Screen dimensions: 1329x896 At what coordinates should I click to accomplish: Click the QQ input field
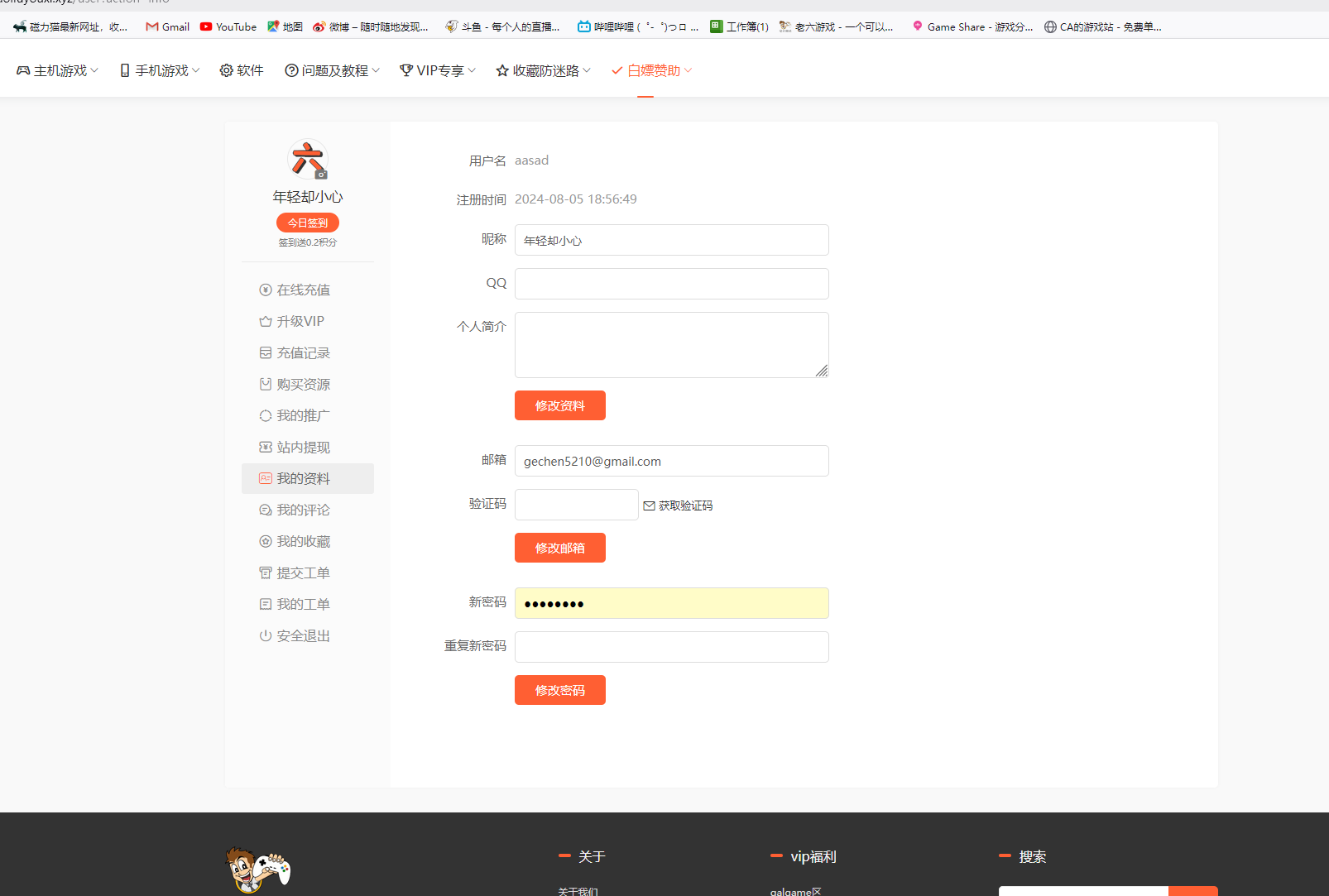coord(671,284)
